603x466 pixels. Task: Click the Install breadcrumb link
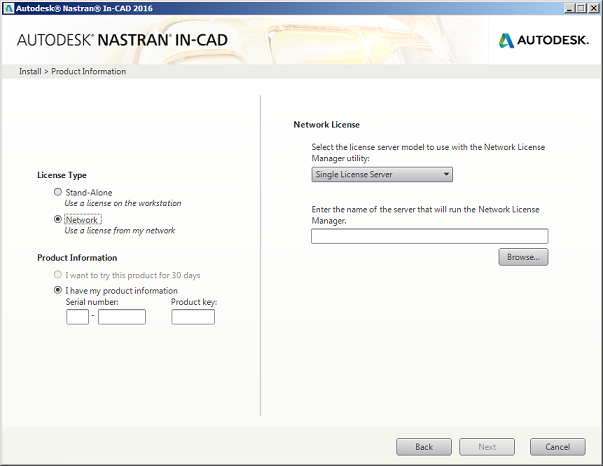30,72
